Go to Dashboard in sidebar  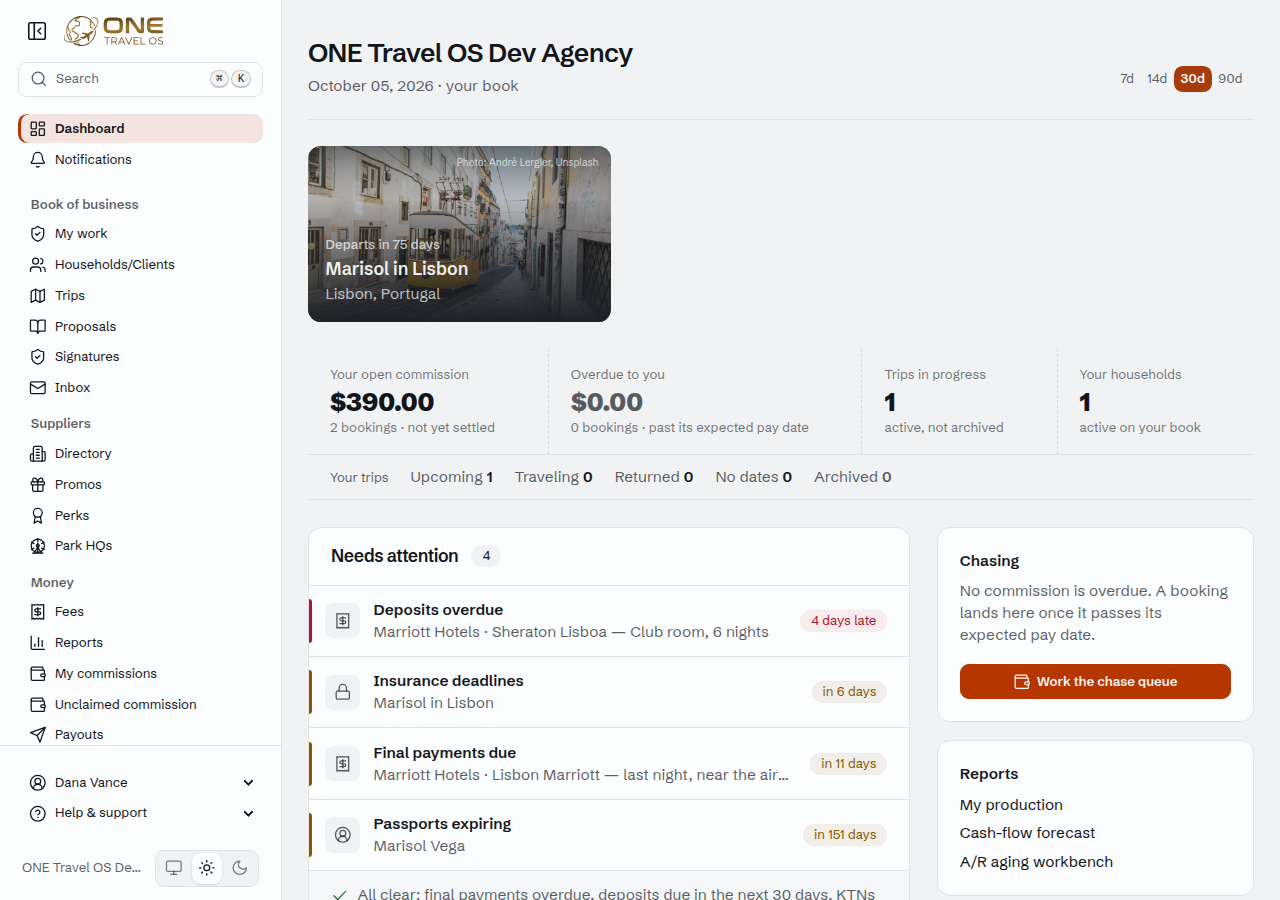click(141, 128)
